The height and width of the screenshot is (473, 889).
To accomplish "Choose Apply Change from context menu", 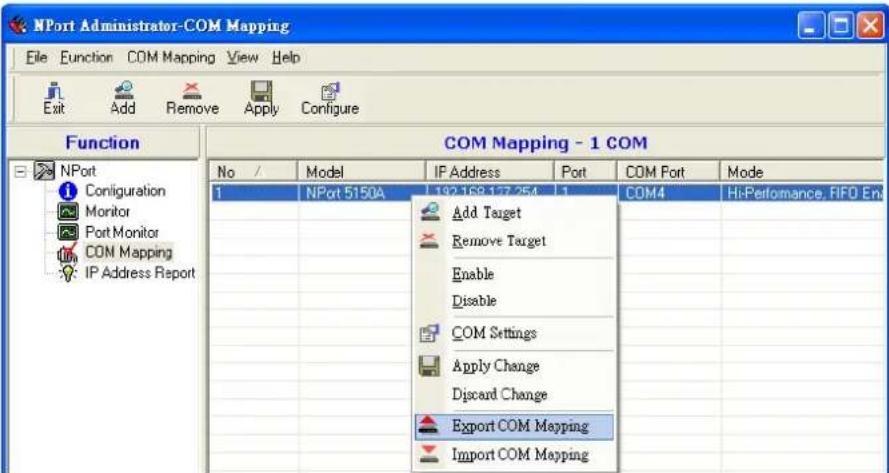I will tap(515, 366).
